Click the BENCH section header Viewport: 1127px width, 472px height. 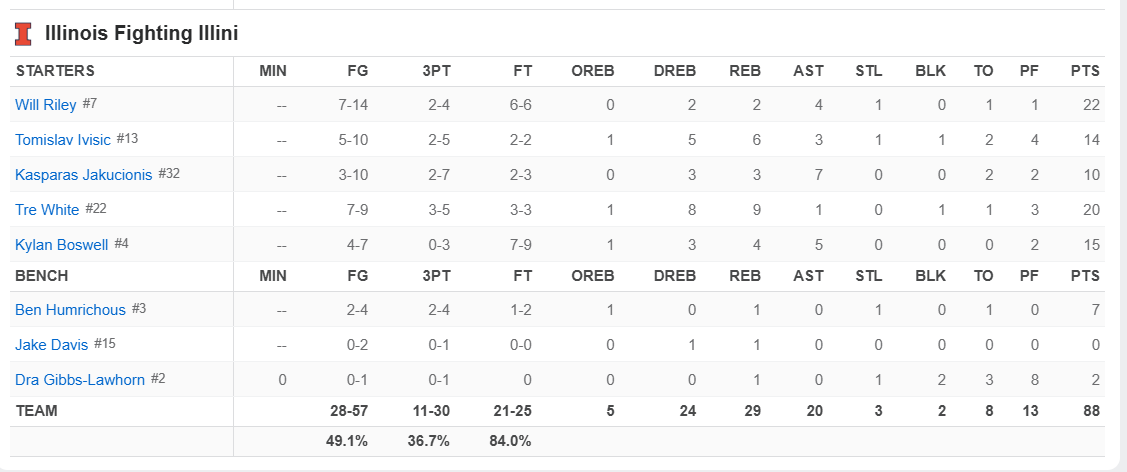(x=42, y=276)
